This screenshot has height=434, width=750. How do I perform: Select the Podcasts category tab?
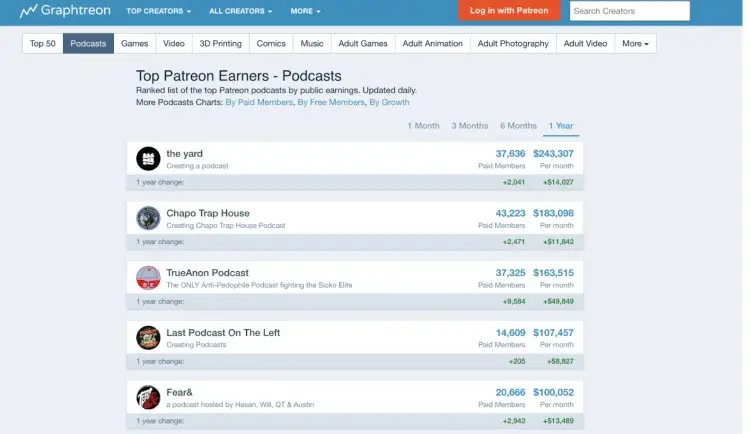tap(88, 44)
